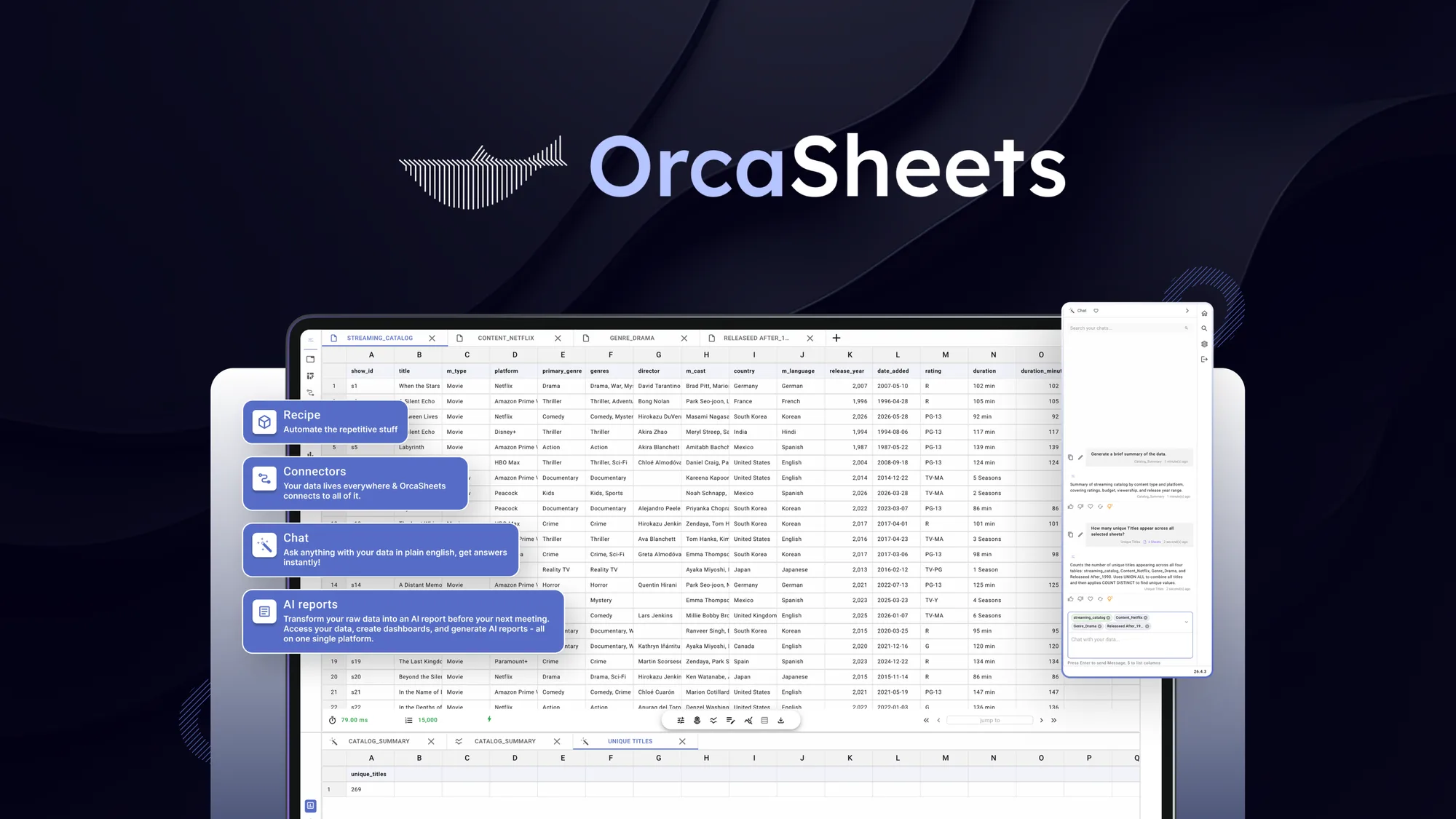Select the 'When the Stars' title cell
This screenshot has height=819, width=1456.
(419, 387)
